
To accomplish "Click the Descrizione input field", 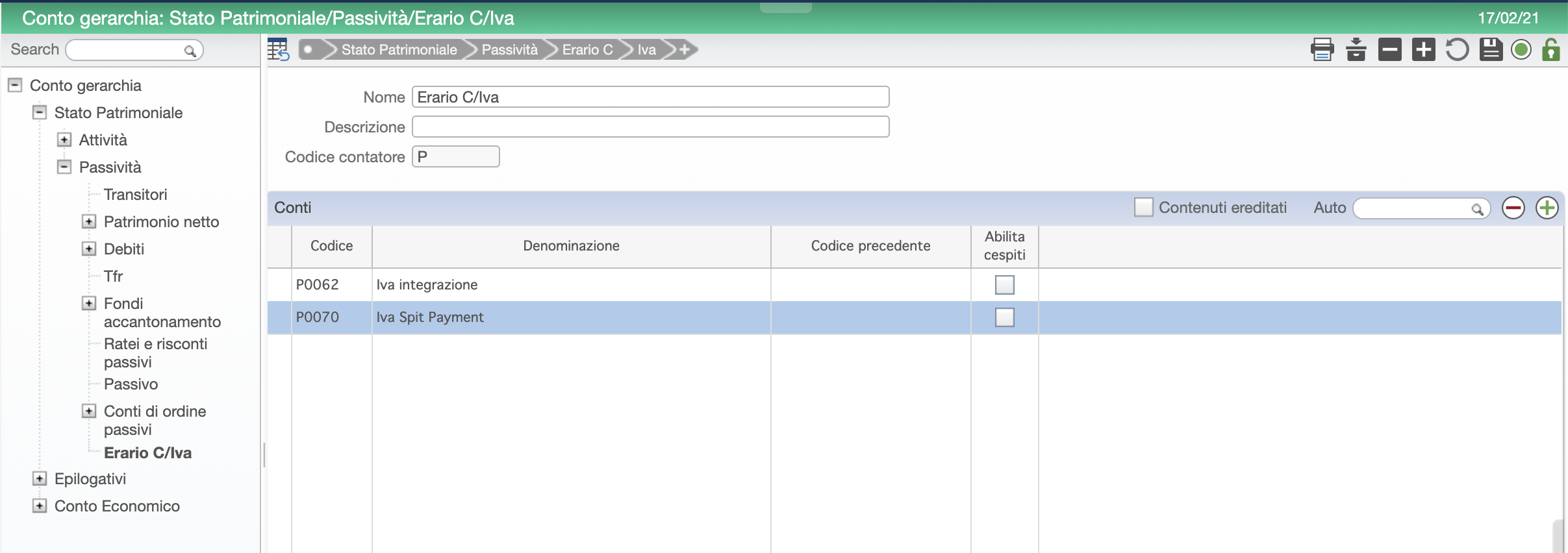I will click(650, 127).
